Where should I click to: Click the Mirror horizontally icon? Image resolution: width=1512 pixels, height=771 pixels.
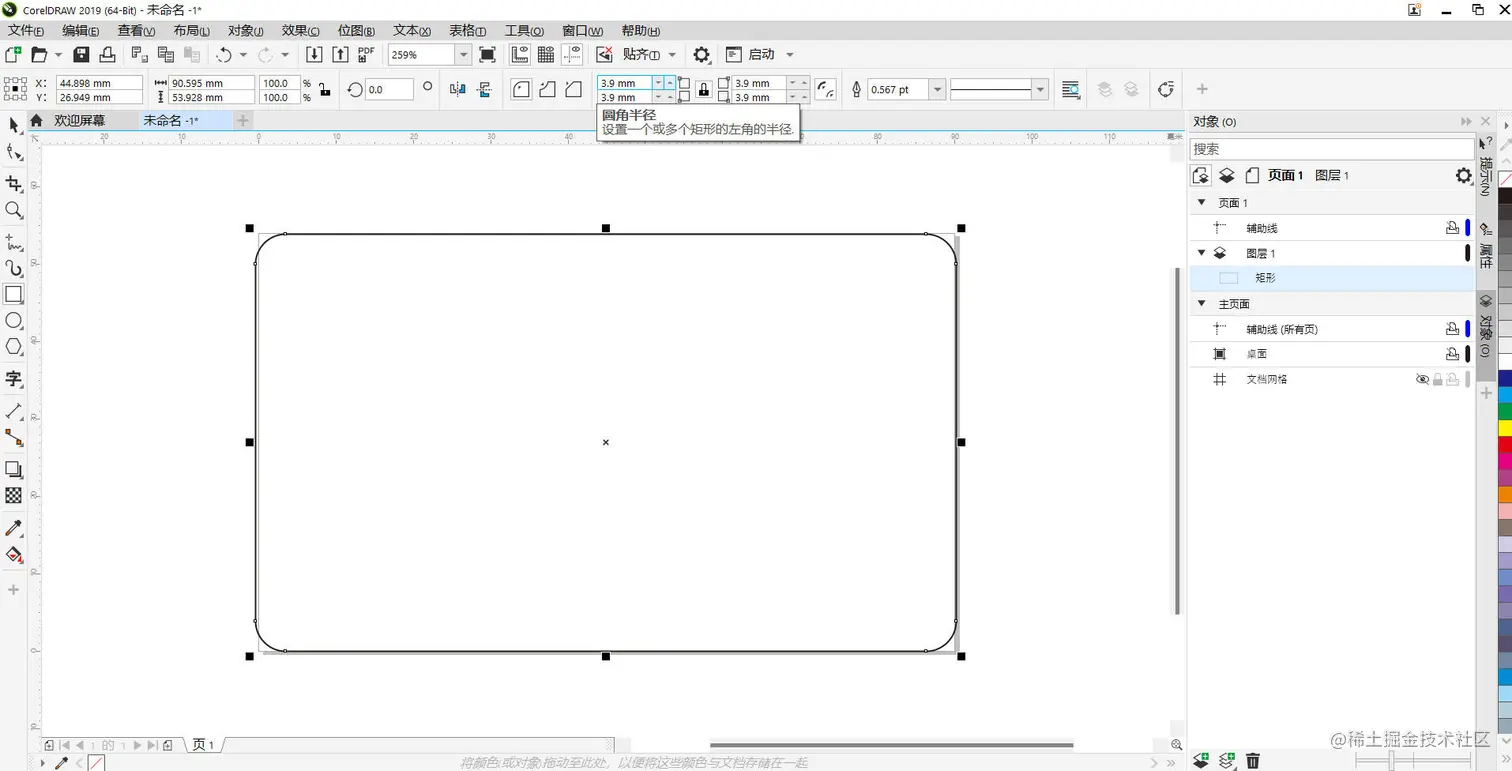458,90
